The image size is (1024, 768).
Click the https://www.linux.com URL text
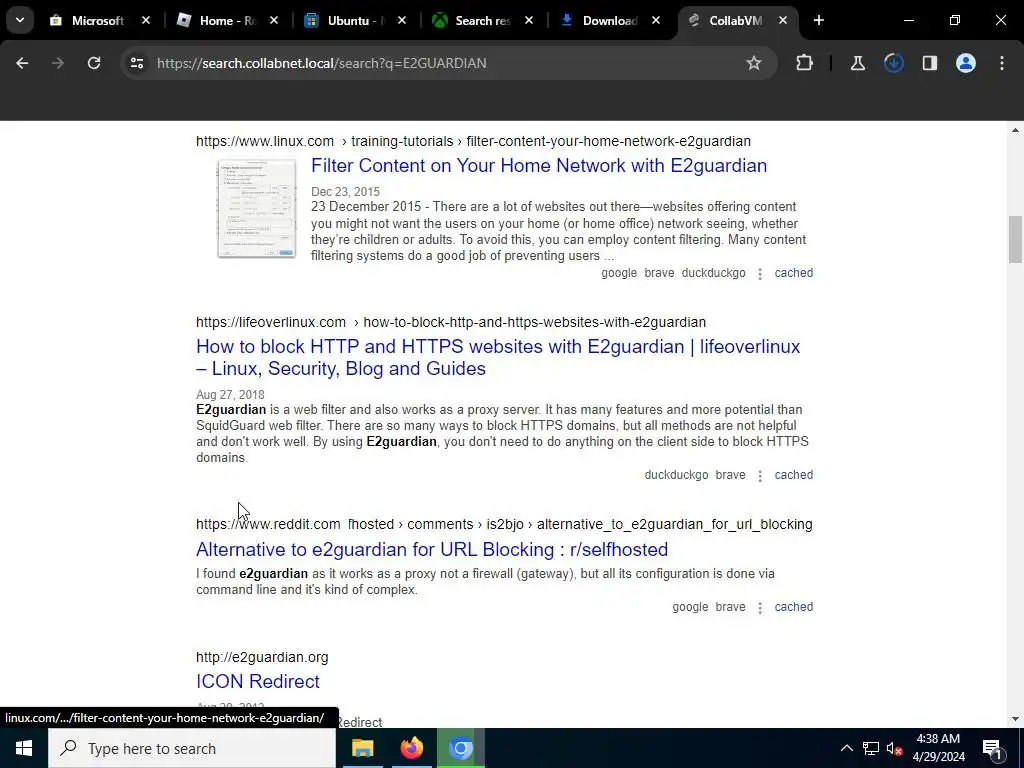pos(264,141)
